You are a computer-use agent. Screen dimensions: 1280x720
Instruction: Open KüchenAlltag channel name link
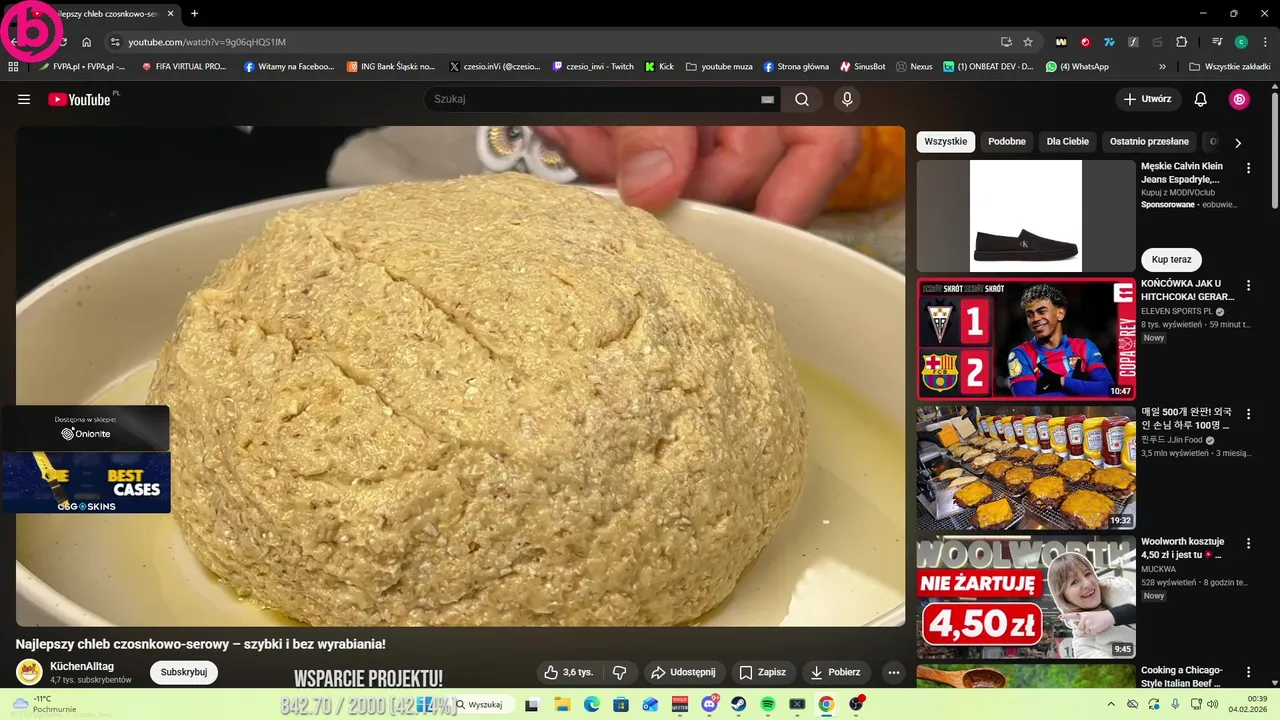(82, 666)
